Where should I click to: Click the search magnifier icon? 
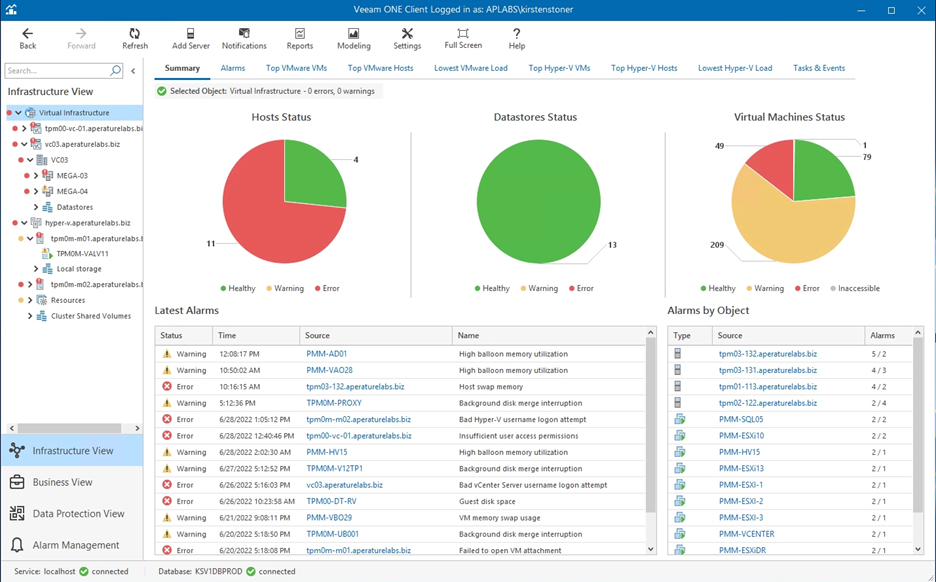115,70
